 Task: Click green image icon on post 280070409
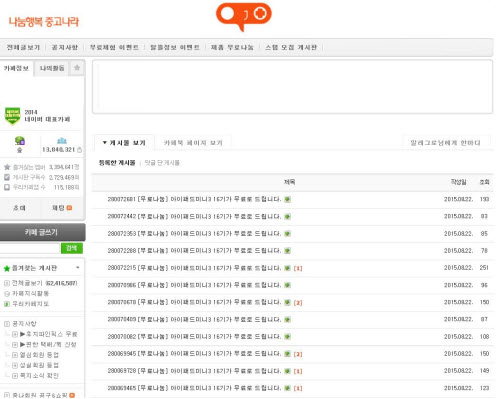coord(287,320)
